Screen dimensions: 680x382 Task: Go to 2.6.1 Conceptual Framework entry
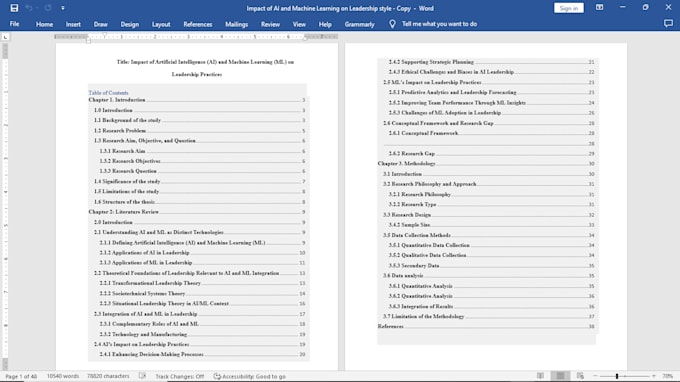491,133
